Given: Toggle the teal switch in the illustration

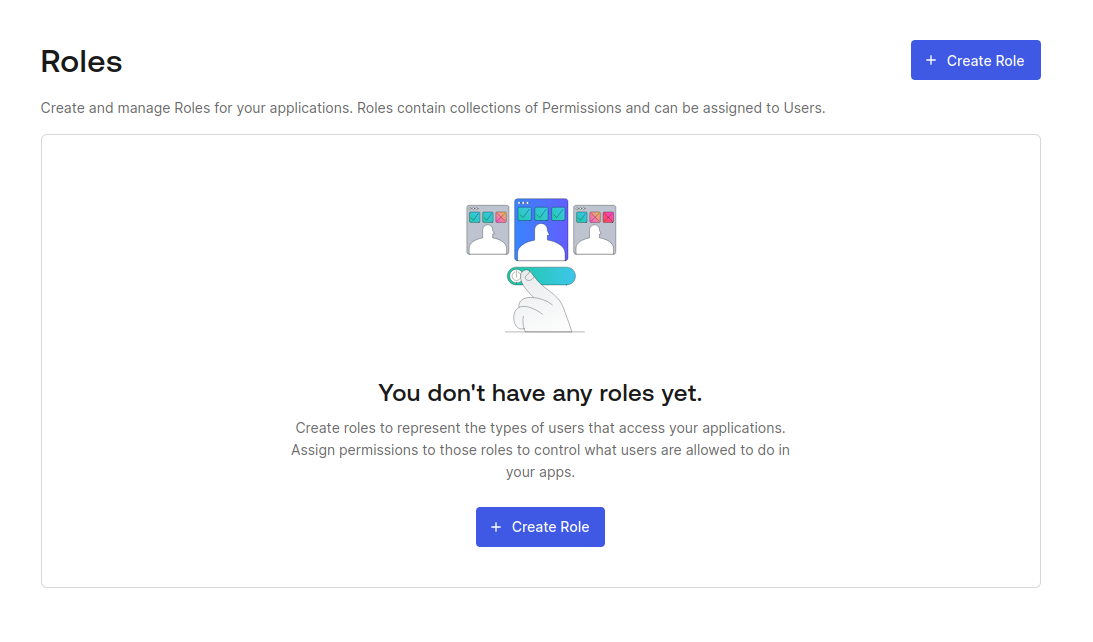Looking at the screenshot, I should pos(542,276).
